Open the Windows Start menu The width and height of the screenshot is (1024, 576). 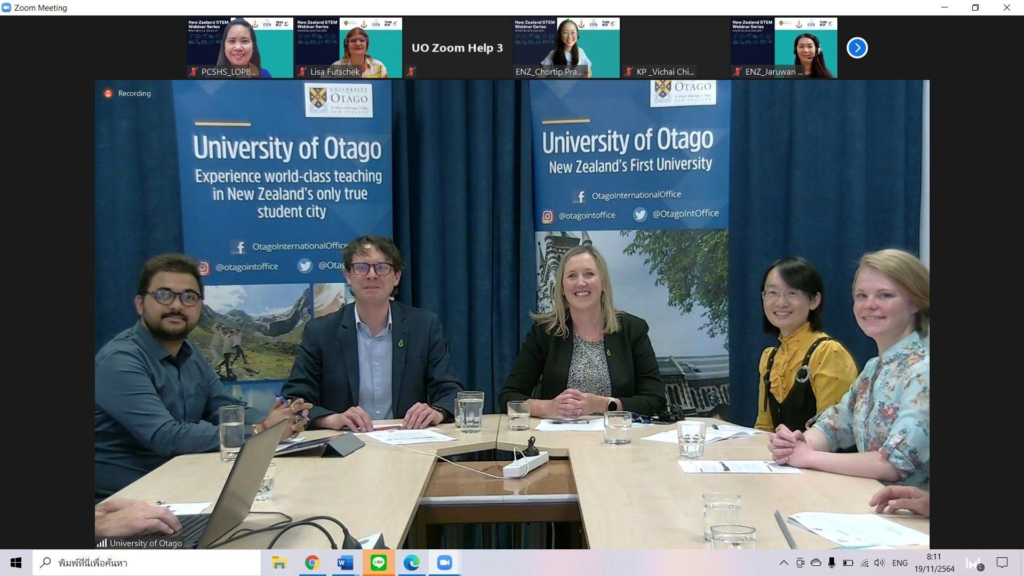point(16,562)
